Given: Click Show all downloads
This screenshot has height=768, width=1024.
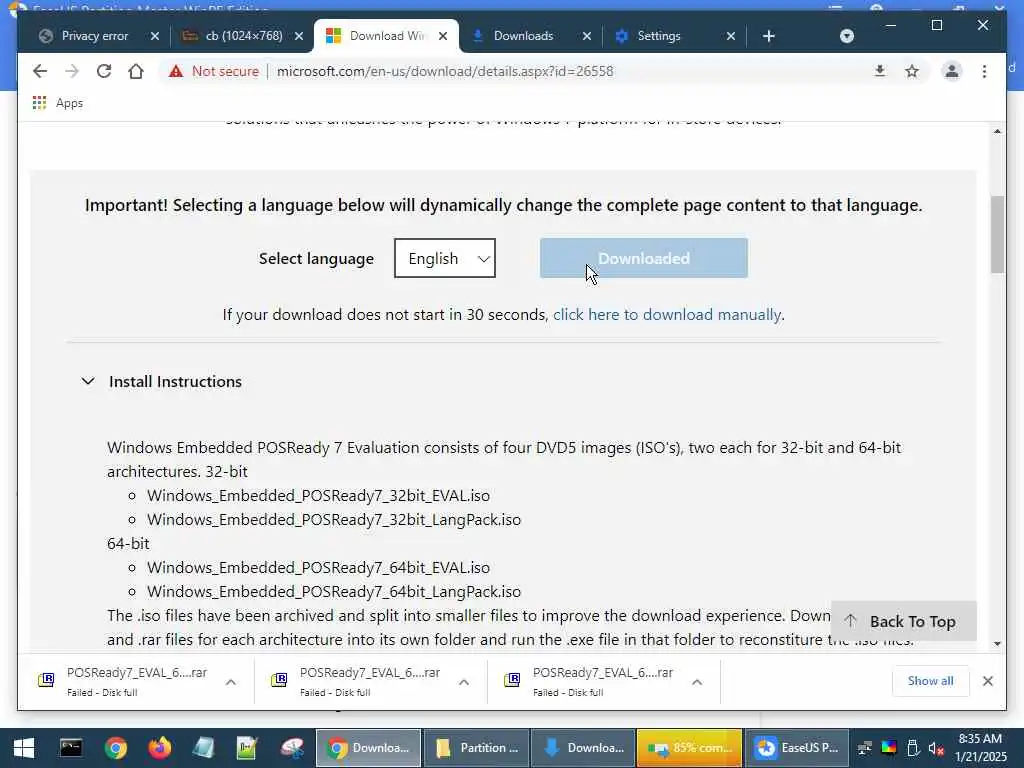Looking at the screenshot, I should click(930, 681).
